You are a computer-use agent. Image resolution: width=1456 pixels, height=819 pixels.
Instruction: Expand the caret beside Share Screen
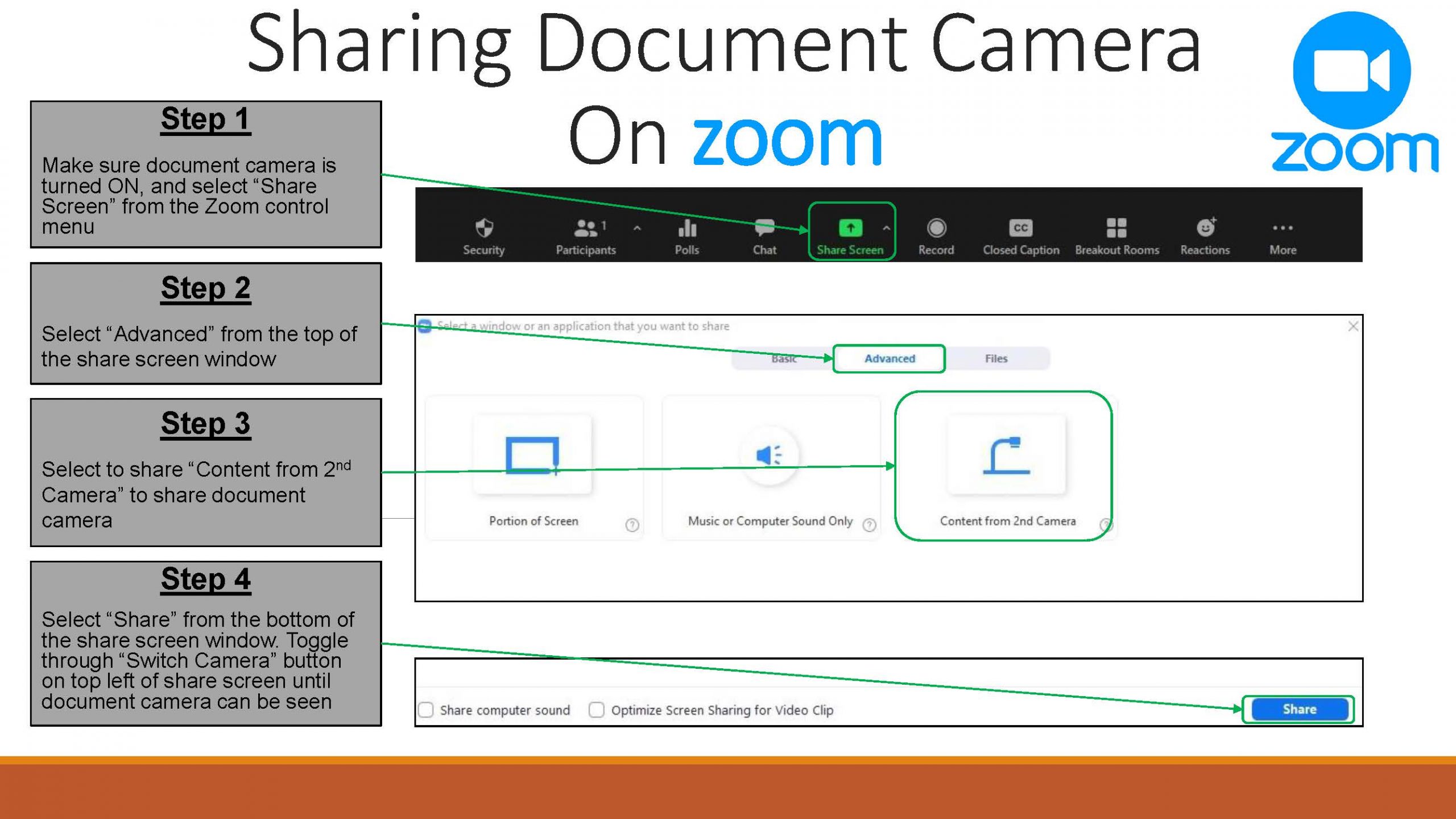coord(886,228)
